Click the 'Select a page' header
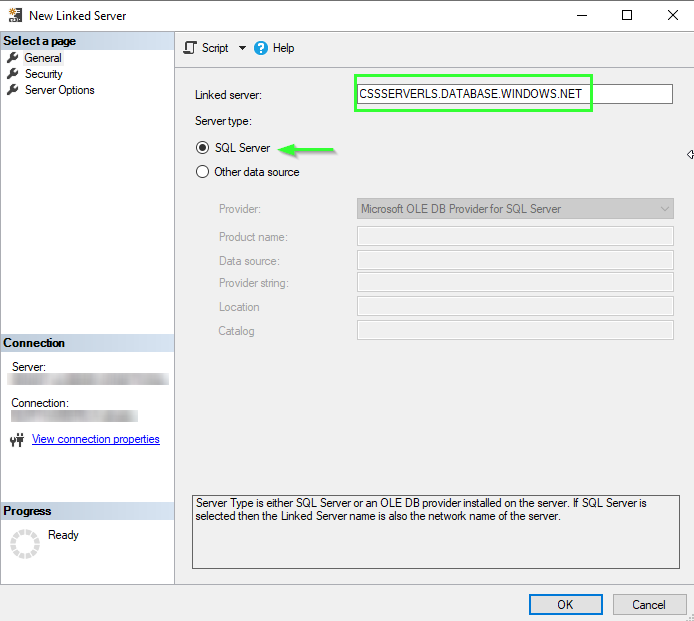Screen dimensions: 694x621 [87, 41]
